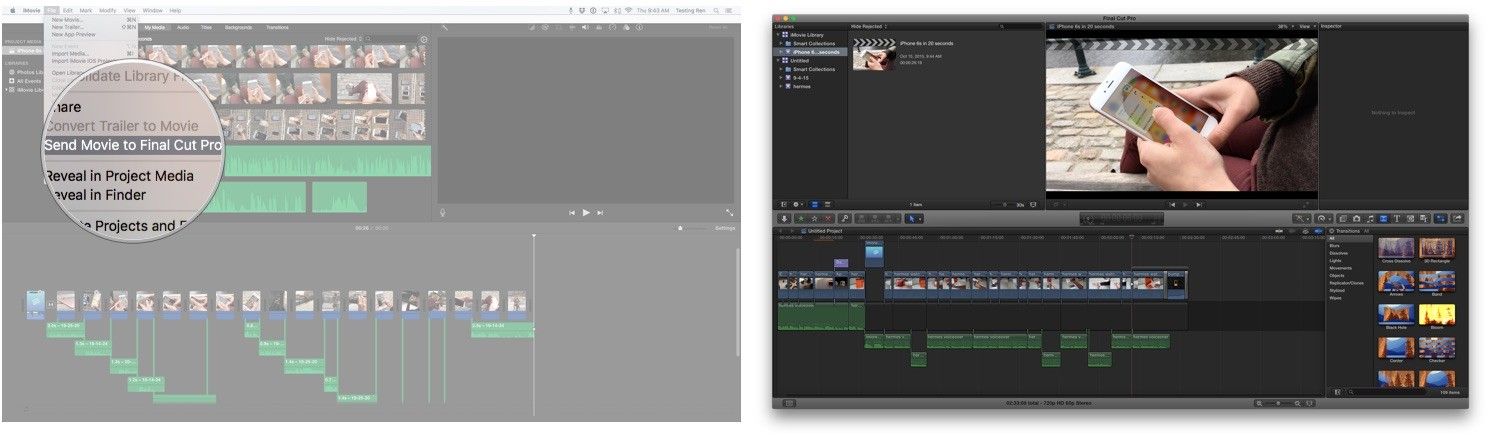The image size is (1492, 441).
Task: Choose Send Movie to Final Cut Pro
Action: [x=133, y=145]
